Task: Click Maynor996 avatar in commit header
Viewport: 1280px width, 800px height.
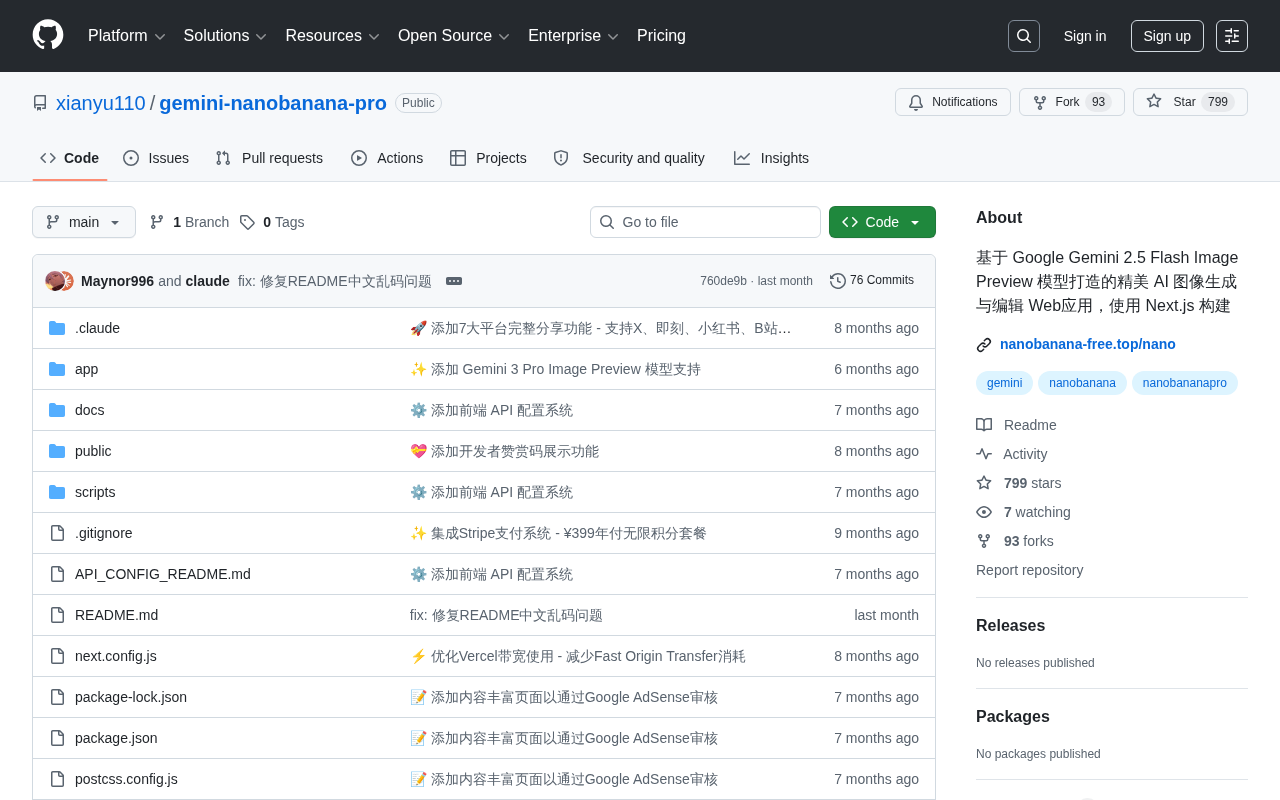Action: pos(54,281)
